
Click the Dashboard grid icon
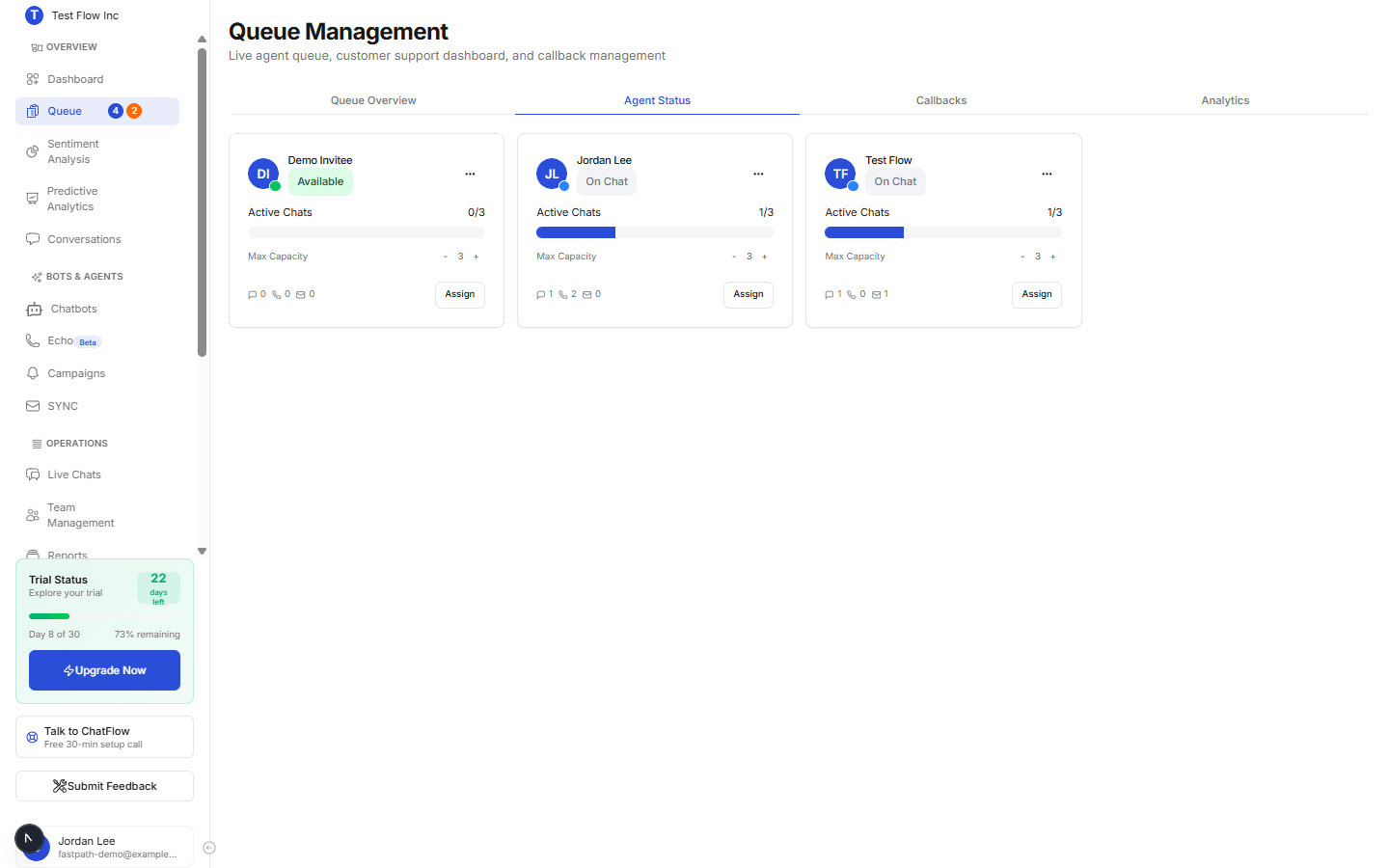coord(33,79)
